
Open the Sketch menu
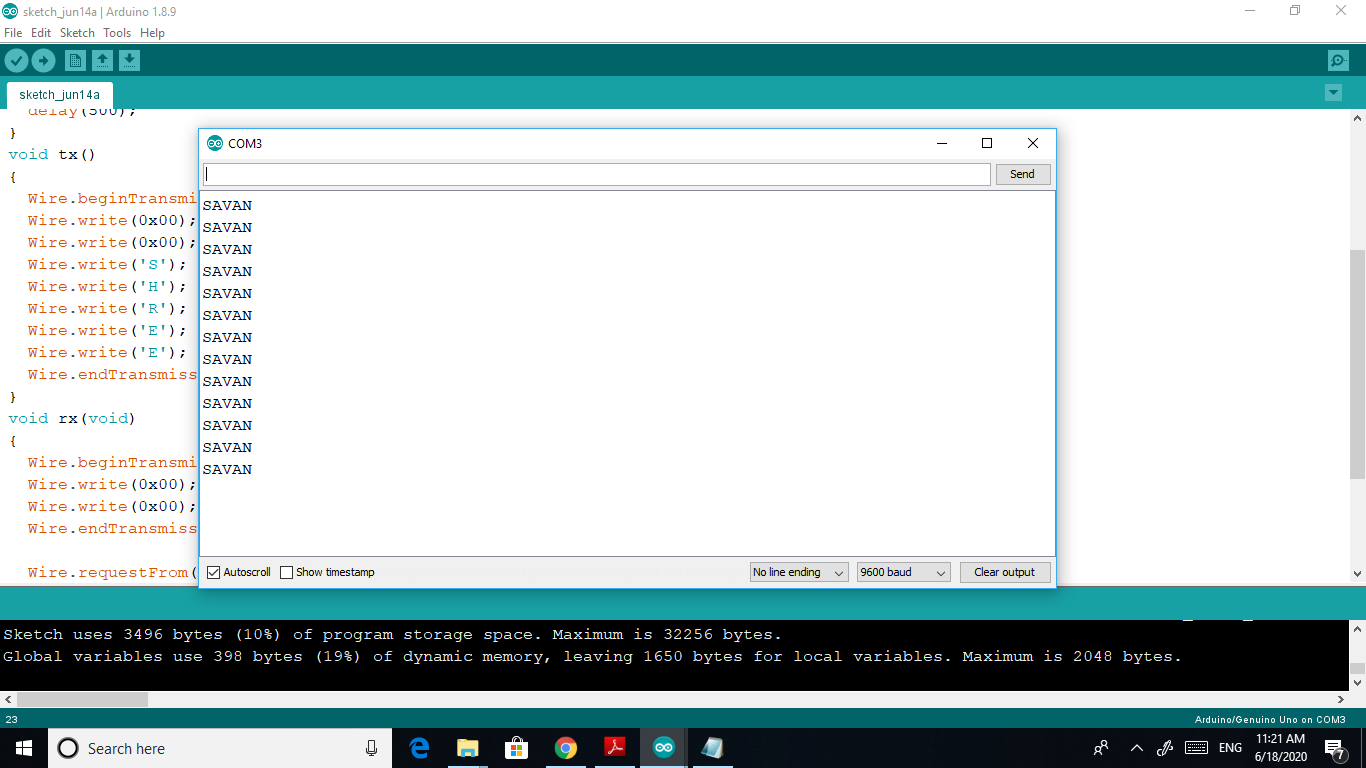(x=77, y=33)
